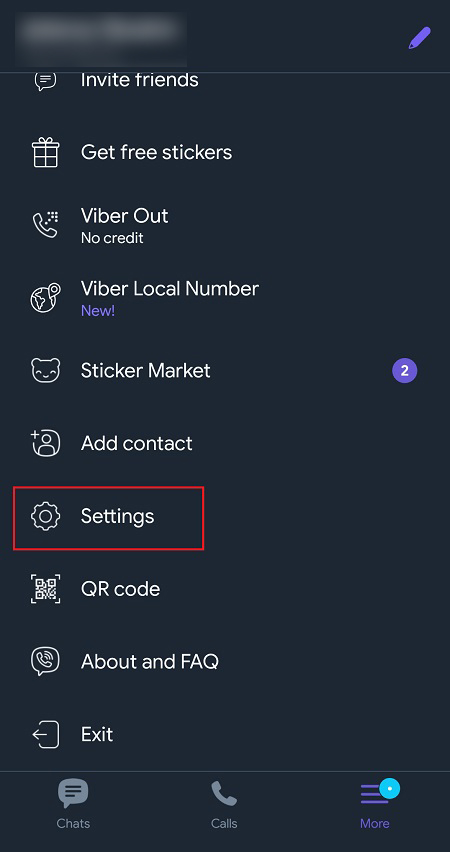
Task: Select the More tab
Action: [x=376, y=804]
